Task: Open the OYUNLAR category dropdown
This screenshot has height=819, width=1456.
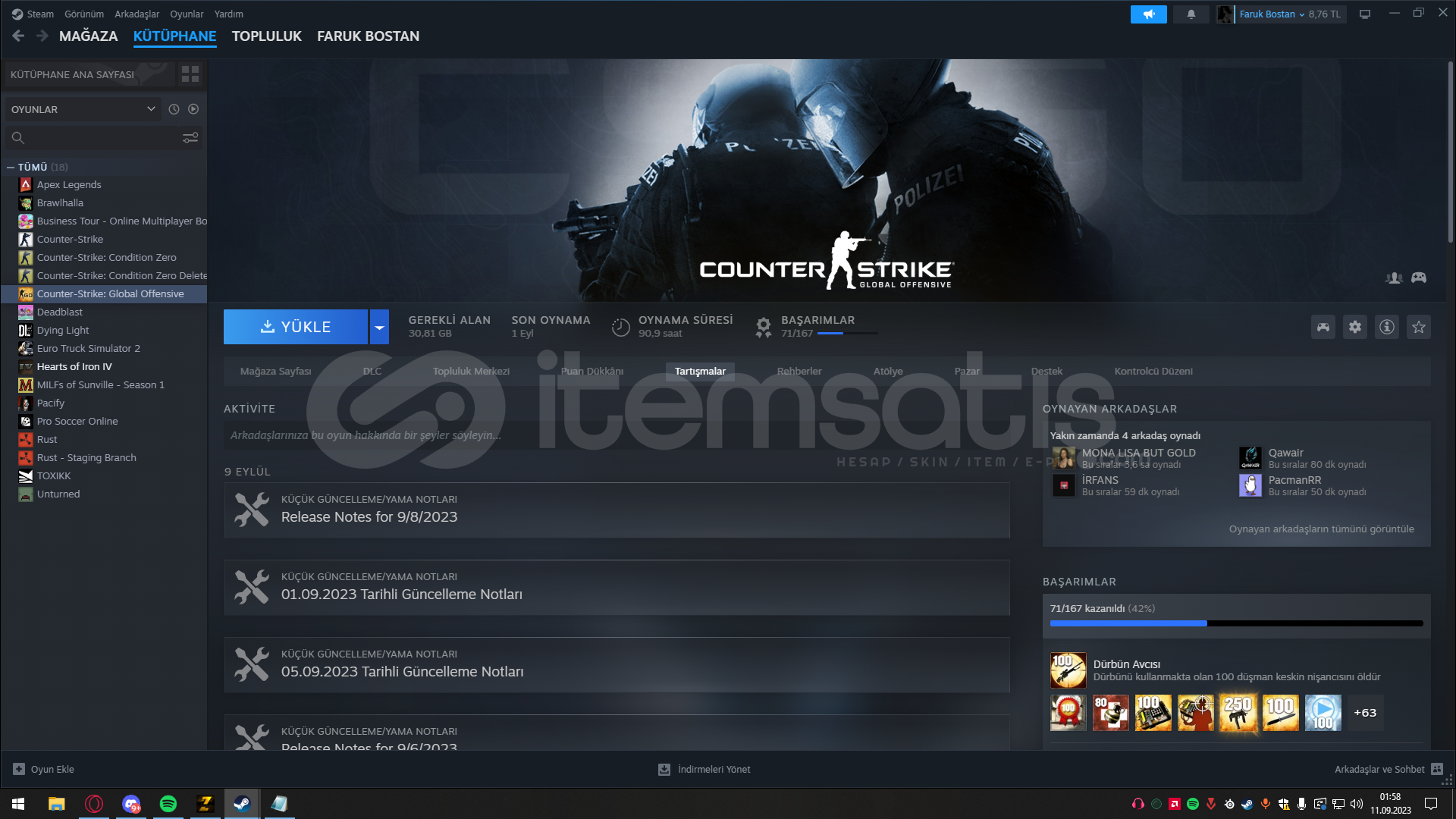Action: 82,109
